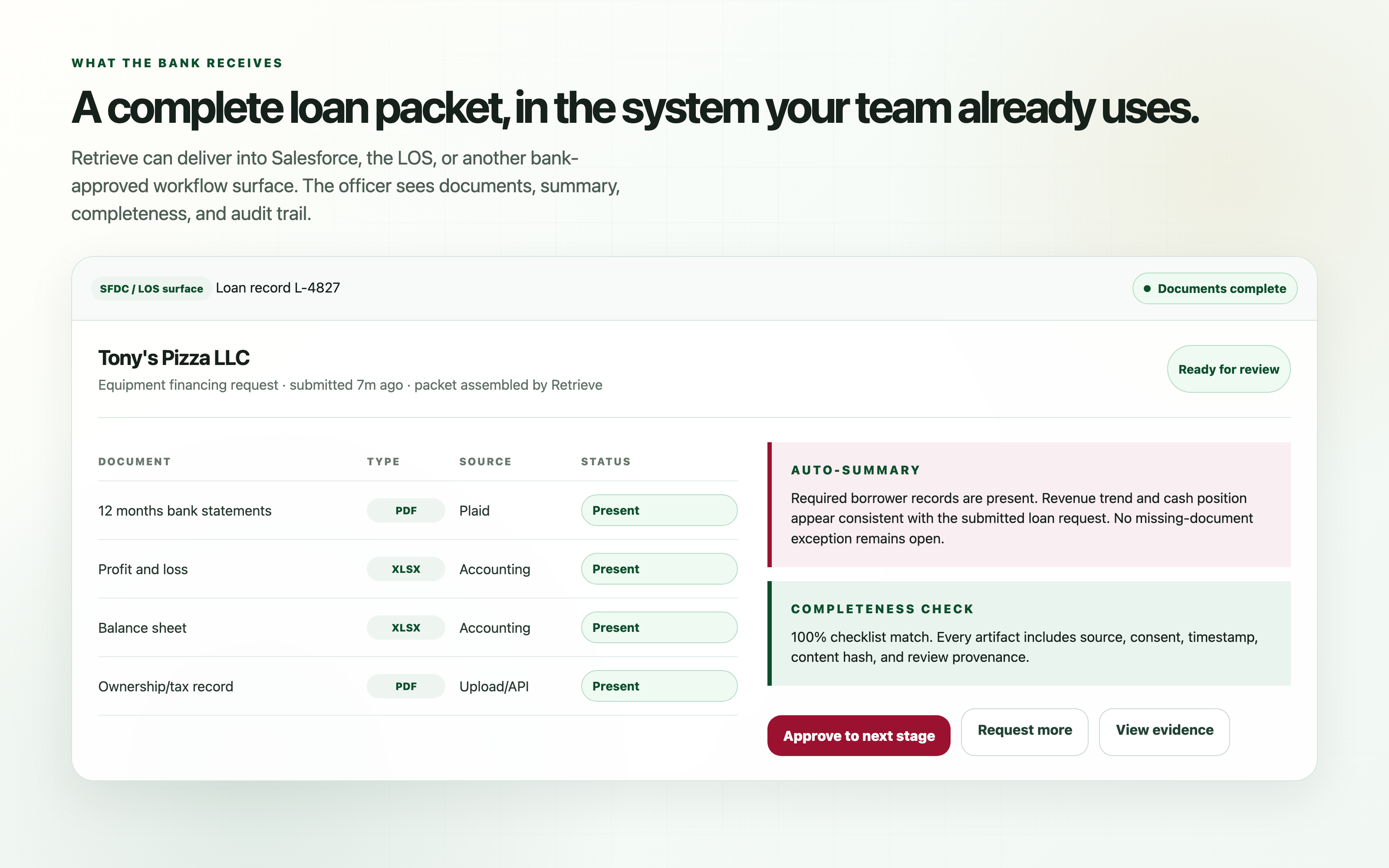The height and width of the screenshot is (868, 1389).
Task: Click the SFDC / LOS surface tag
Action: pyautogui.click(x=151, y=289)
